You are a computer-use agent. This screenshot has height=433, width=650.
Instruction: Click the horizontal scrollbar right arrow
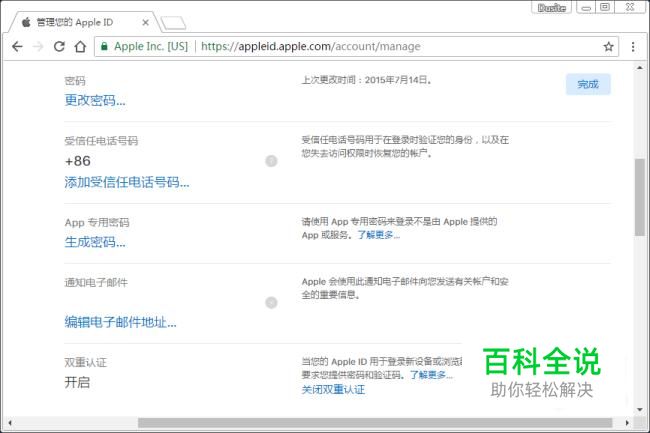coord(627,423)
